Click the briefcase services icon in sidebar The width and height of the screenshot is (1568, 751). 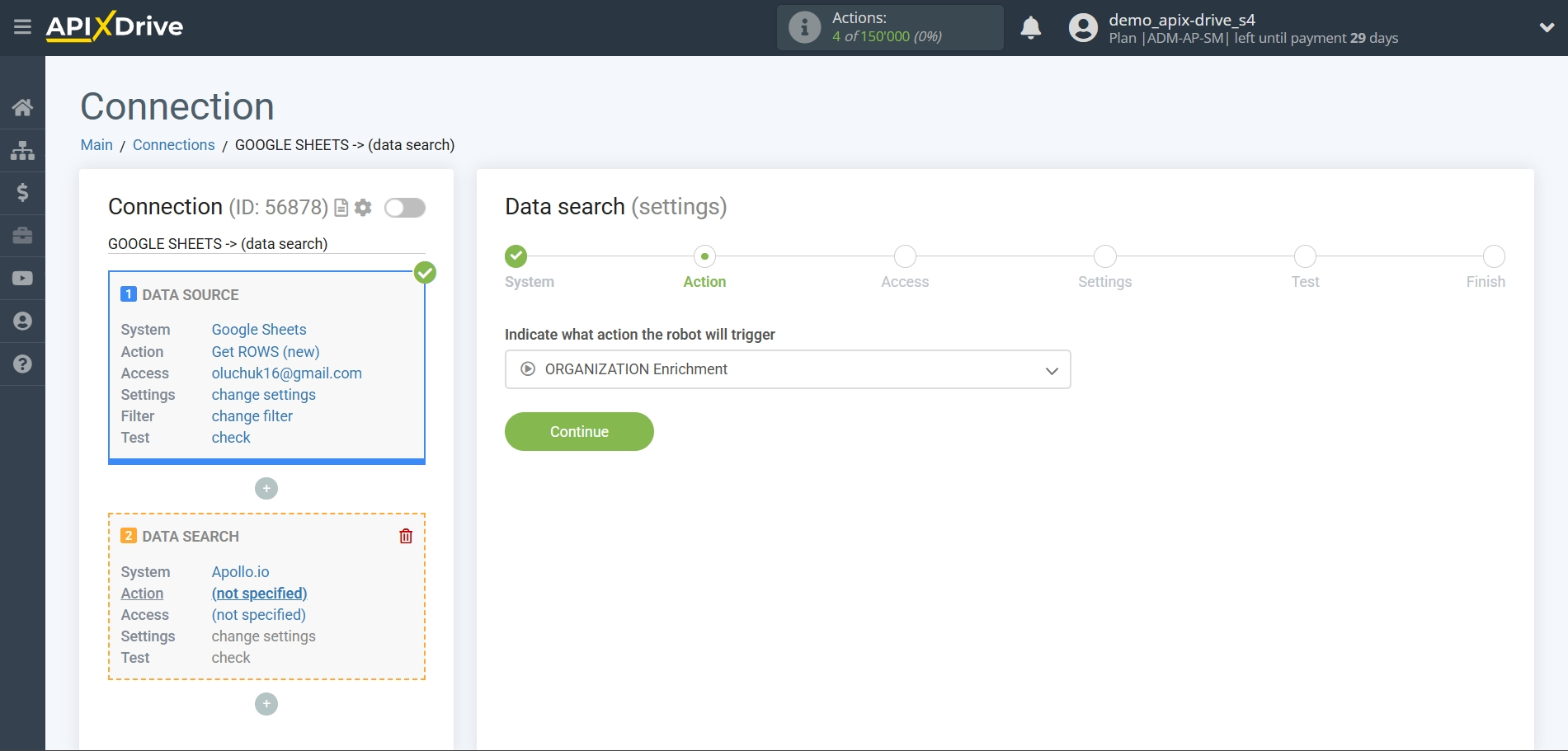(x=22, y=236)
